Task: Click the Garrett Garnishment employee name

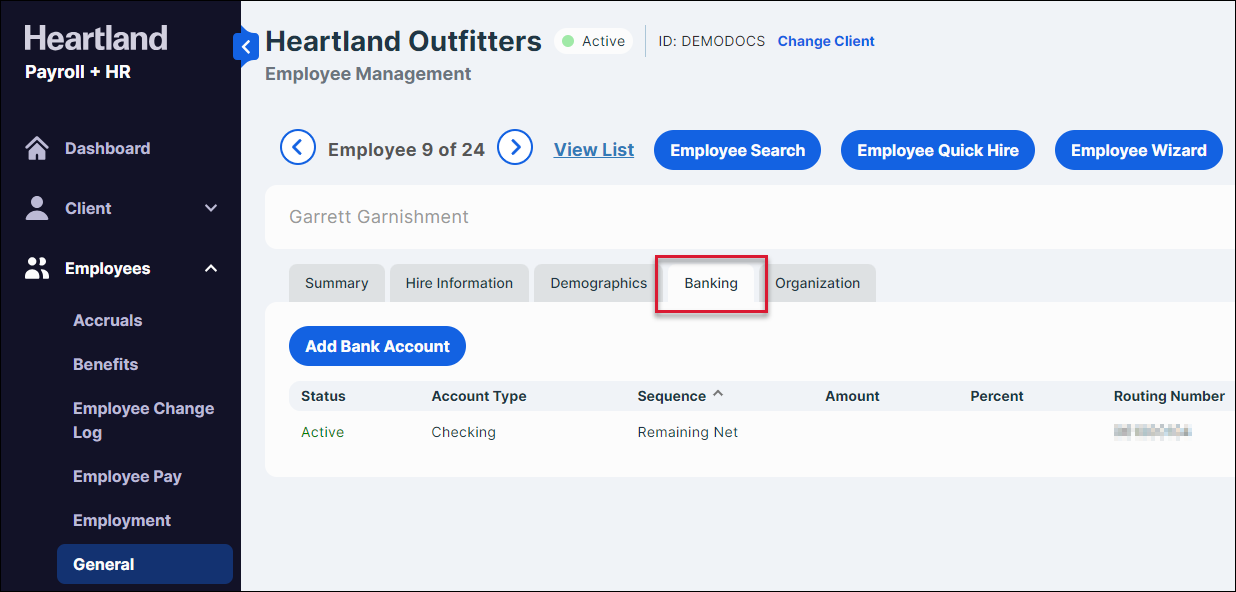Action: [379, 217]
